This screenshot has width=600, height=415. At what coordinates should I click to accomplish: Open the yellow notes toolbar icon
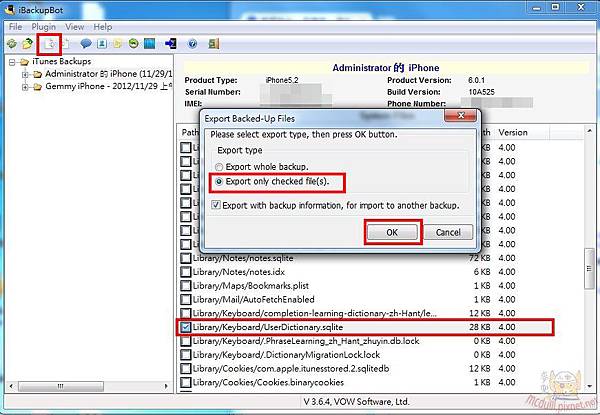coord(117,44)
